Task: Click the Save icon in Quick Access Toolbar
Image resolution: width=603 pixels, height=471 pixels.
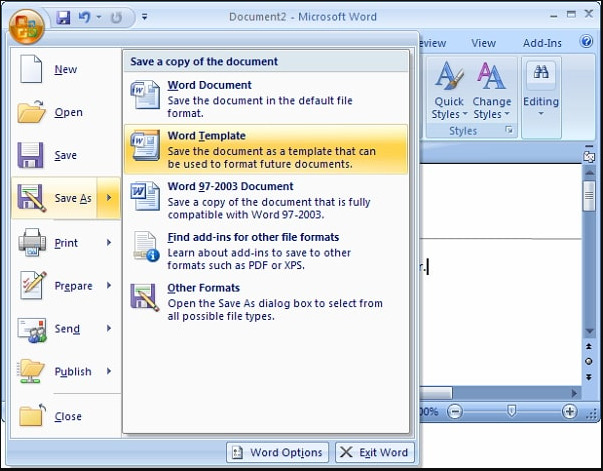Action: click(64, 17)
